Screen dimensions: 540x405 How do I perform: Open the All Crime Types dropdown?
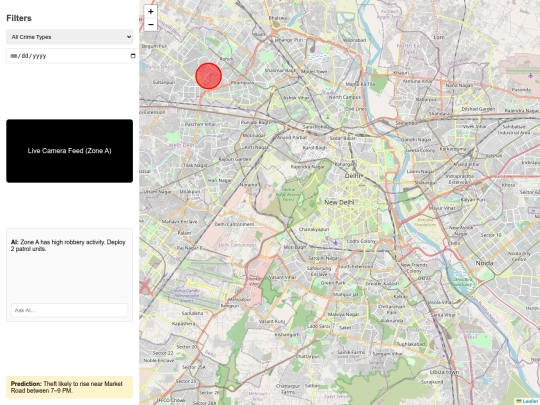click(x=69, y=37)
